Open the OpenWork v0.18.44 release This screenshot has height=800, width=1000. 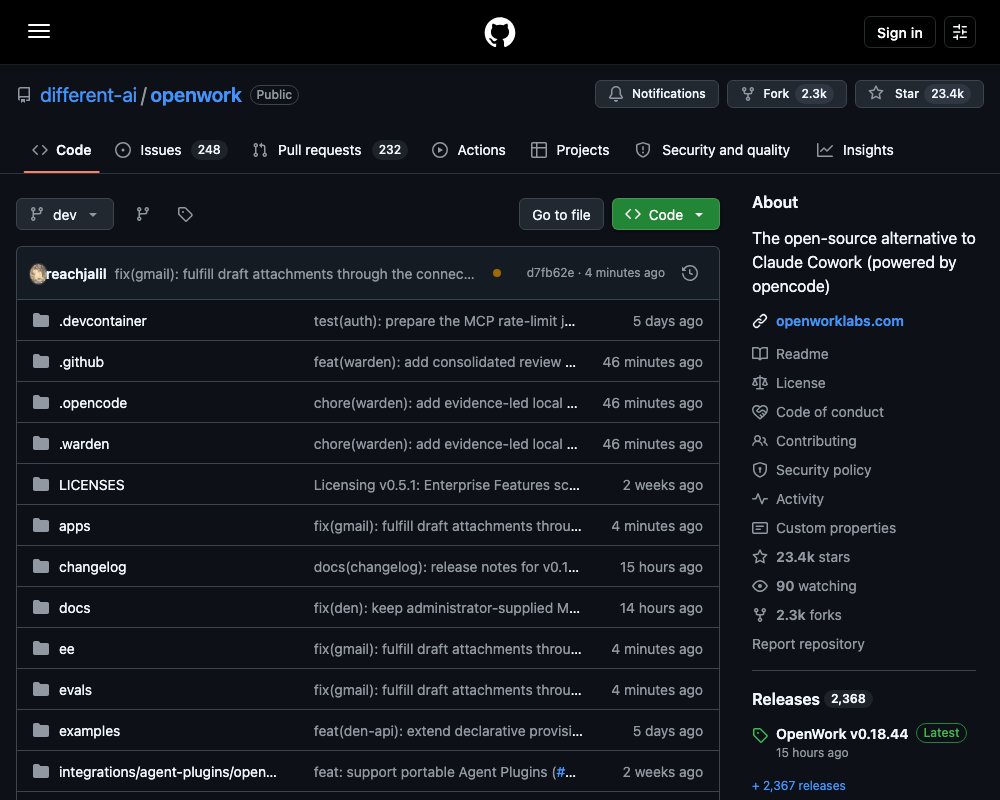tap(841, 734)
